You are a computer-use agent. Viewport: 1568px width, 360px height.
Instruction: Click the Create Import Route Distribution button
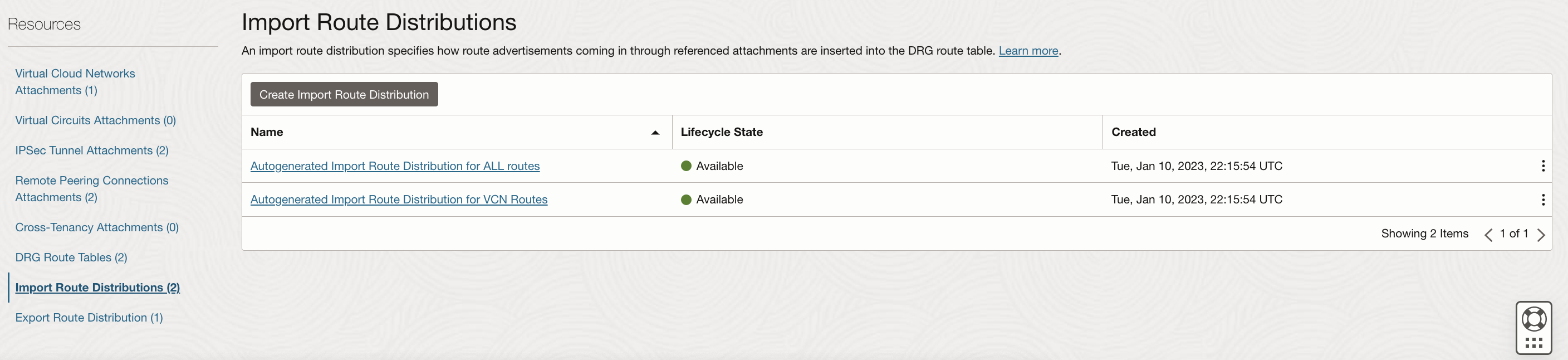coord(344,94)
